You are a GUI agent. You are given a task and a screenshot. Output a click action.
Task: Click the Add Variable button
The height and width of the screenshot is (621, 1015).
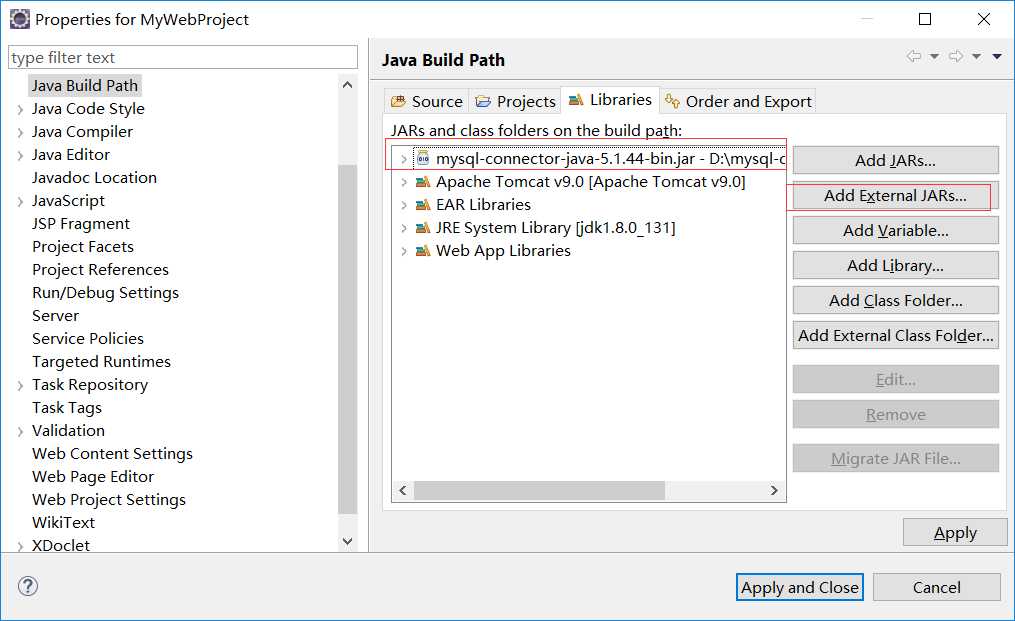[895, 231]
